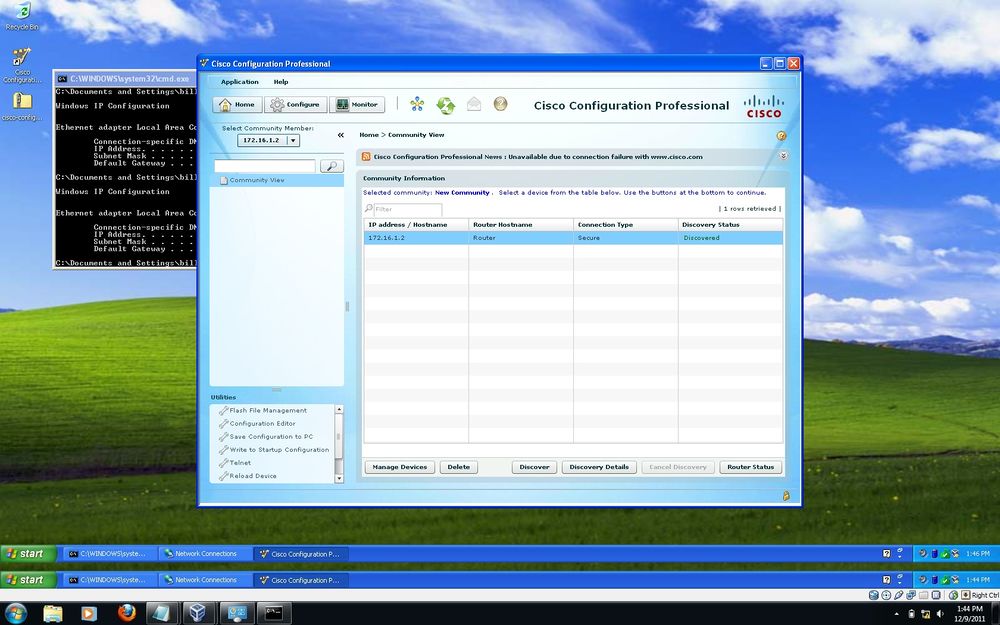
Task: Click the green refresh arrows icon
Action: click(446, 105)
